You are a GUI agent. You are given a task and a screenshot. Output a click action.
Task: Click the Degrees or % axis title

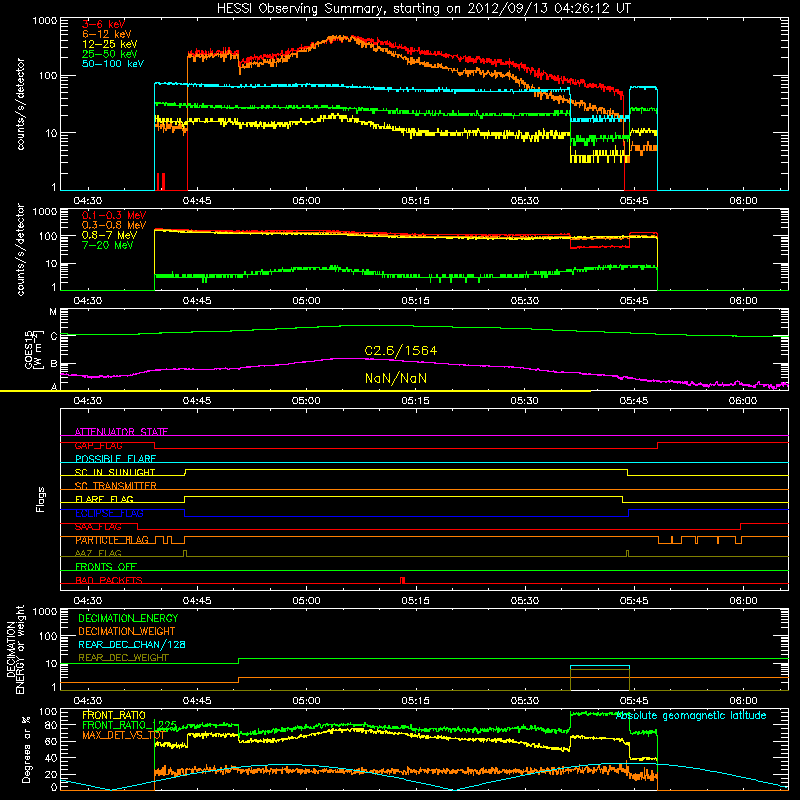click(27, 749)
